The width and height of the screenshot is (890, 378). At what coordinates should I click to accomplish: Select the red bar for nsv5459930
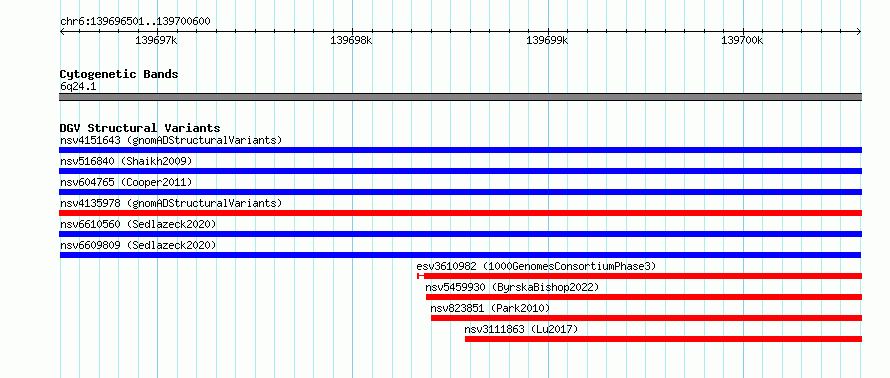tap(644, 297)
